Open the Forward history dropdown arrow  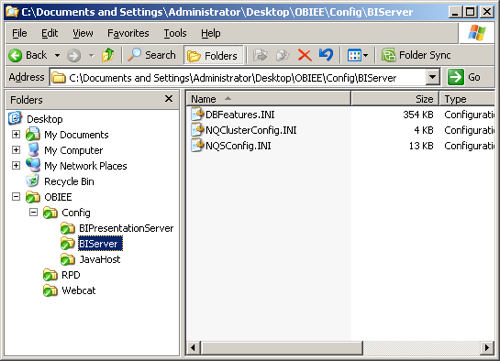[91, 55]
